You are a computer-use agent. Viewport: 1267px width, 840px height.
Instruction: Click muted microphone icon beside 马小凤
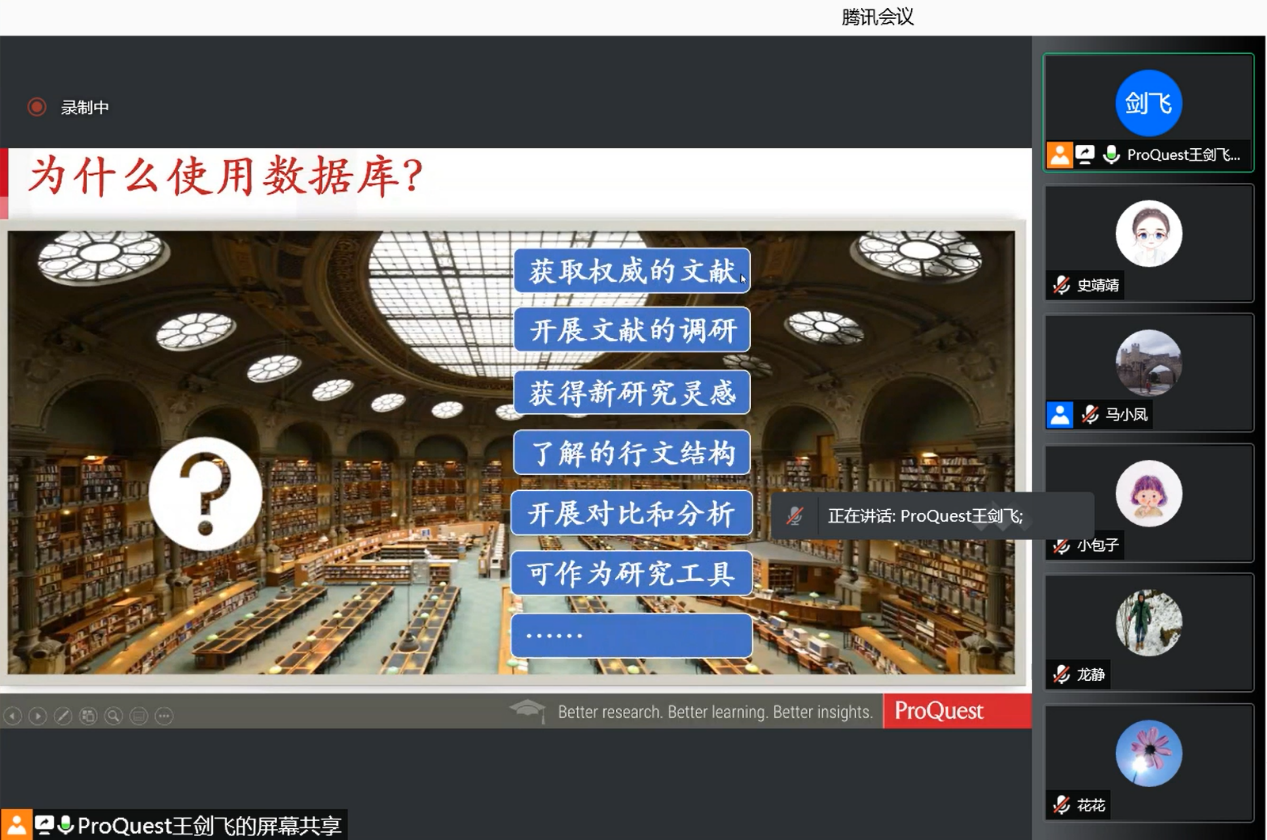click(x=1090, y=415)
